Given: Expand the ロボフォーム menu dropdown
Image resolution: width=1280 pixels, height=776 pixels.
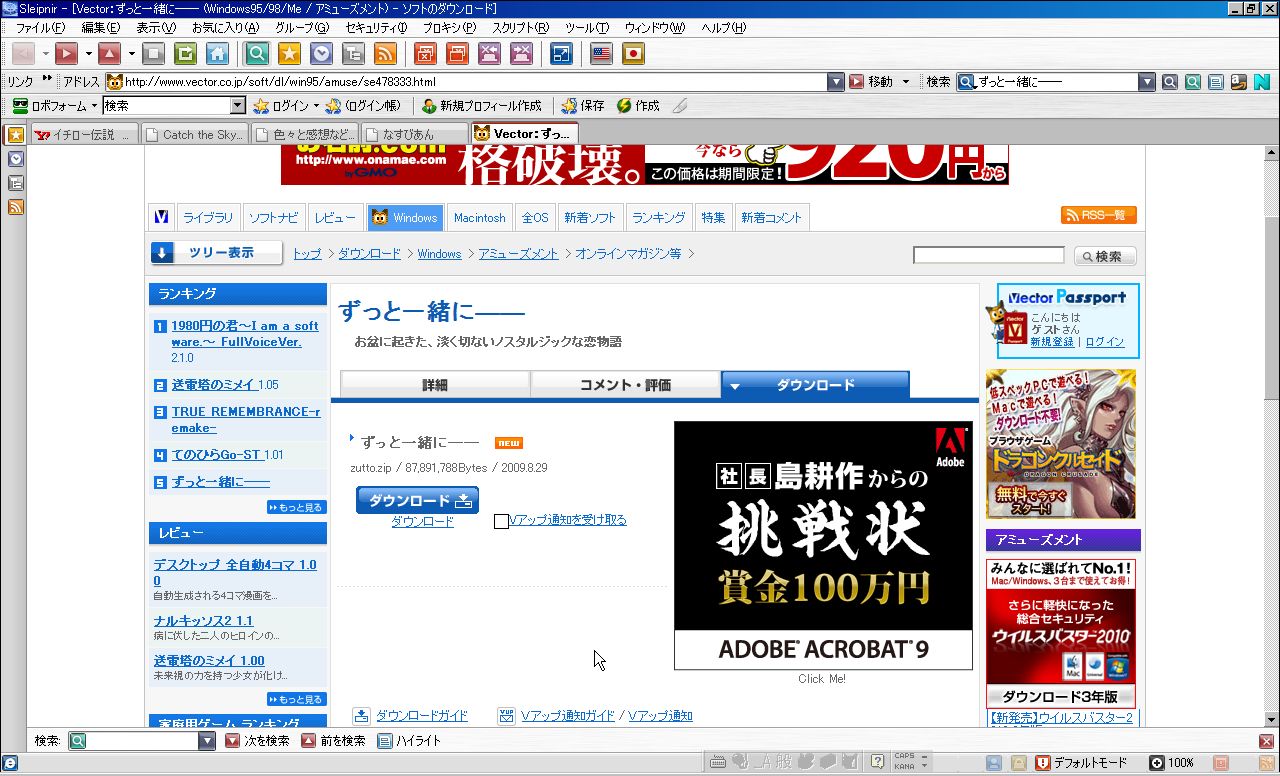Looking at the screenshot, I should [x=95, y=105].
